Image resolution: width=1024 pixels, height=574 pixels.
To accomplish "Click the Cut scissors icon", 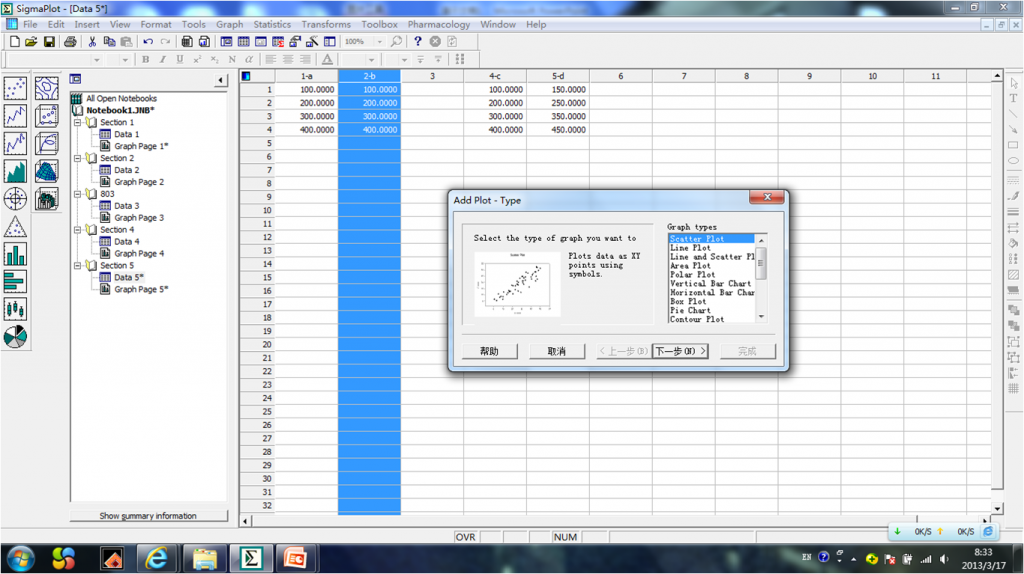I will 92,41.
